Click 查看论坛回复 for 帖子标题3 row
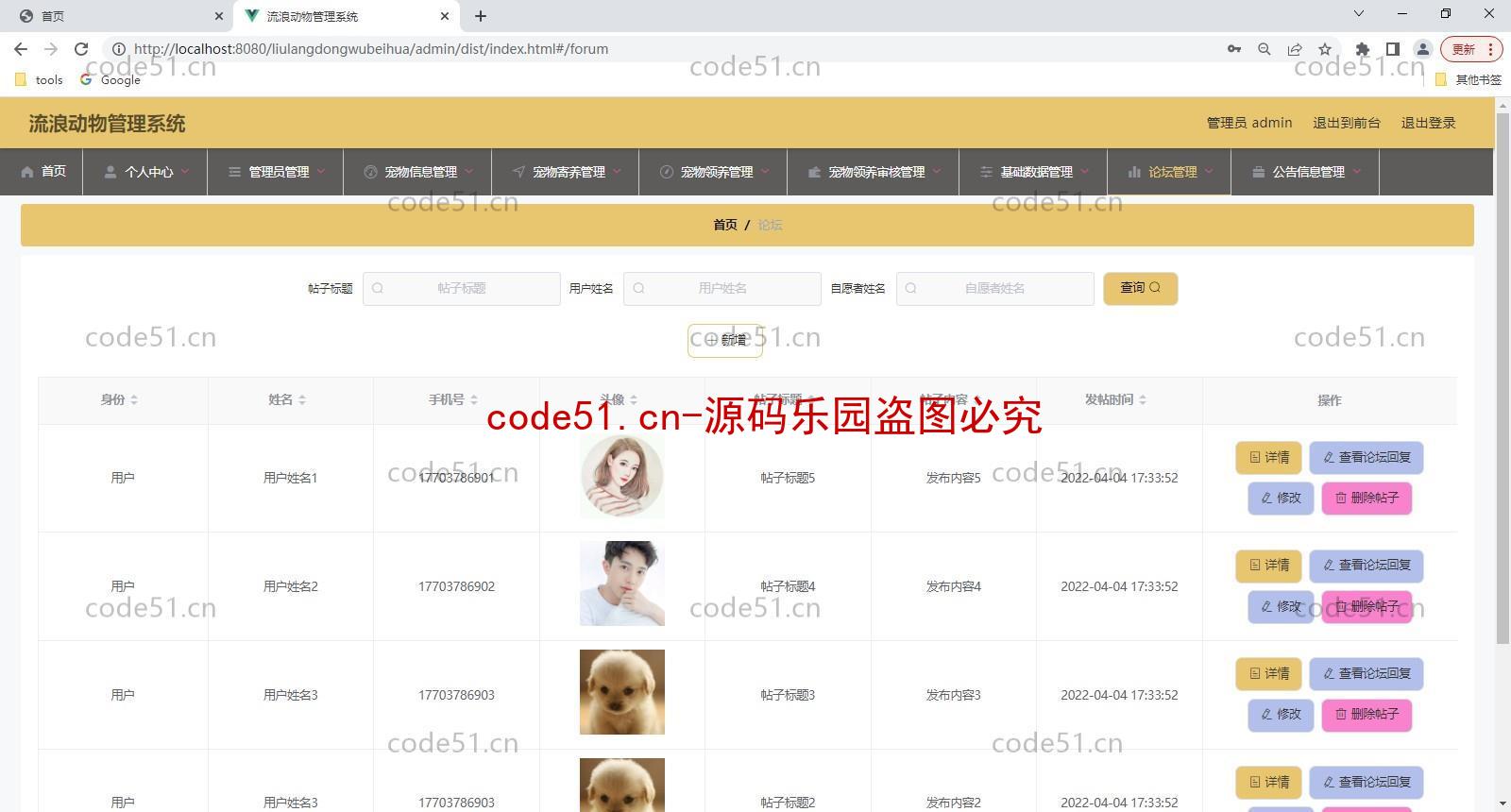The width and height of the screenshot is (1511, 812). (1367, 674)
